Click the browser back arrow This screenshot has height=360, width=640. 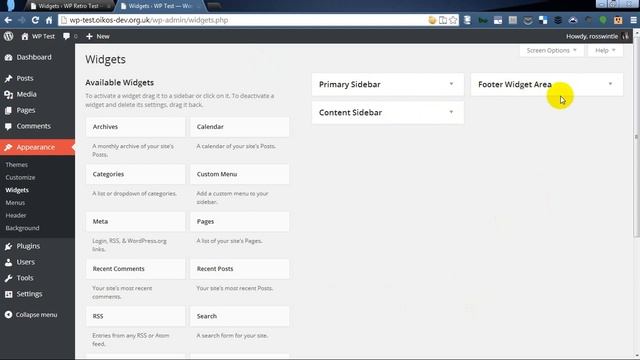[8, 20]
